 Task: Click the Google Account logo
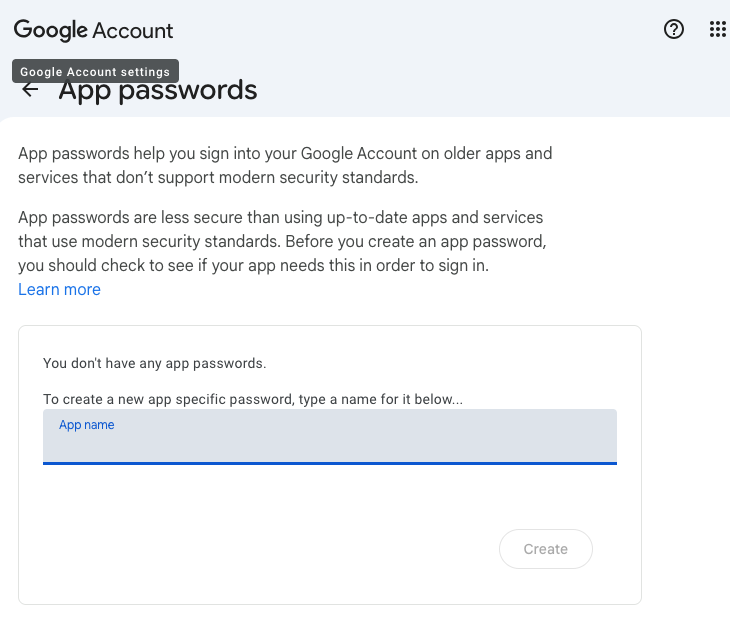pos(93,30)
